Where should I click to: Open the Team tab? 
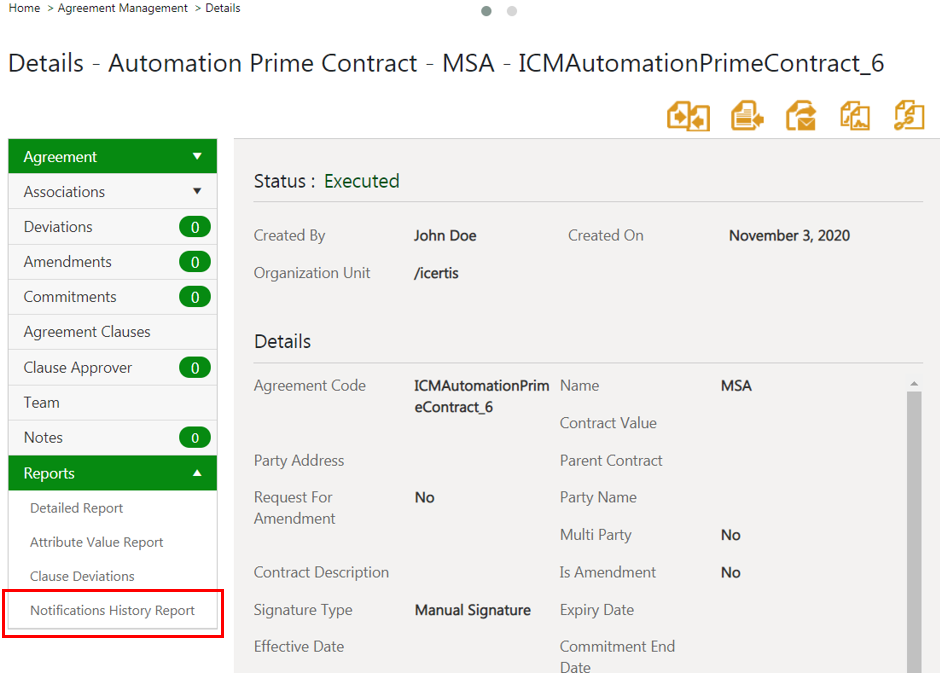(113, 402)
